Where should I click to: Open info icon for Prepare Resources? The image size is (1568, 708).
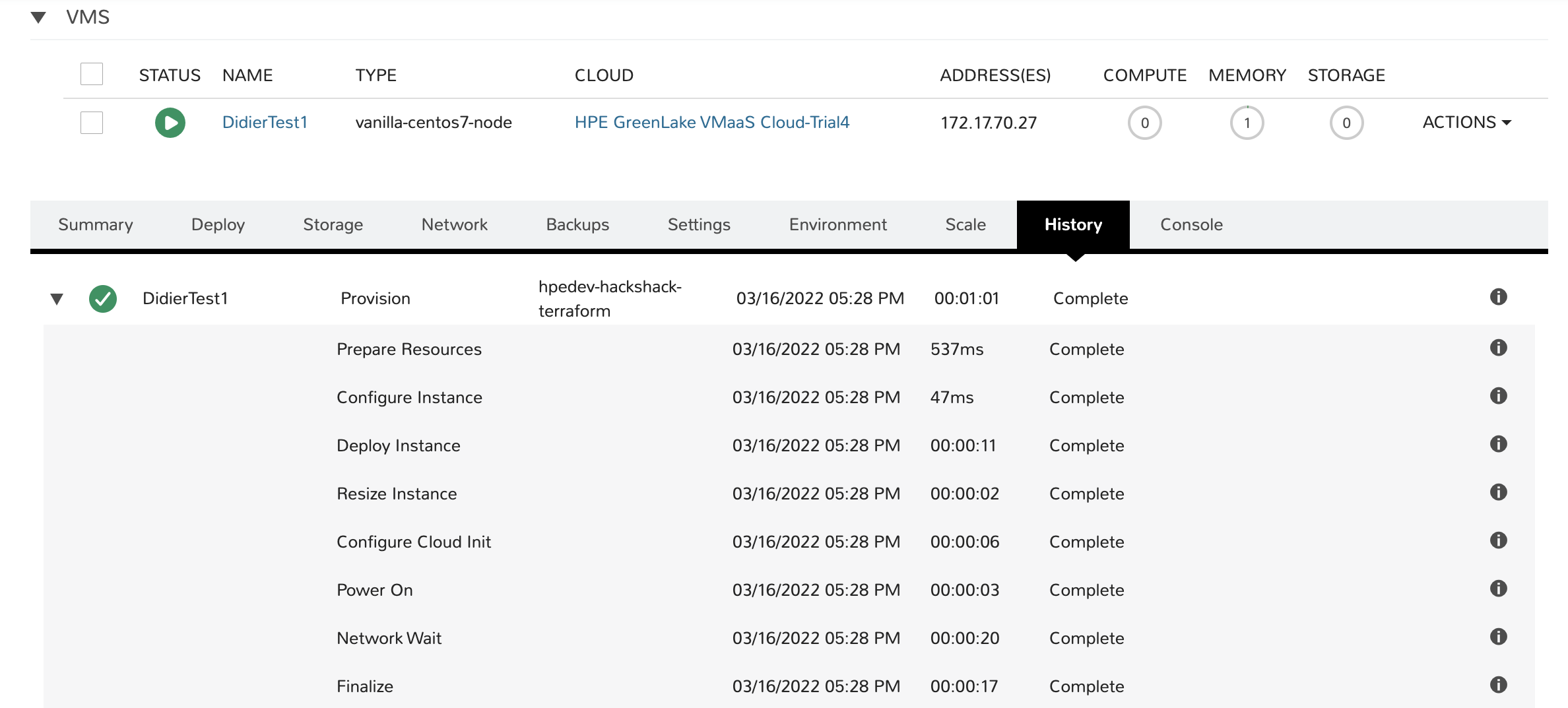(1498, 348)
